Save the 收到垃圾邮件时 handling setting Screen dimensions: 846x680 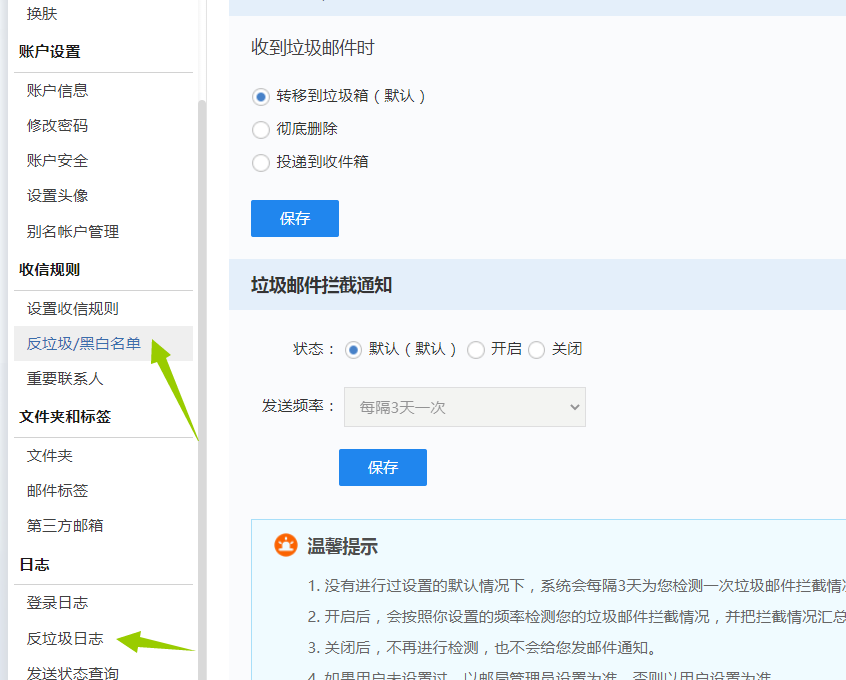click(x=294, y=219)
